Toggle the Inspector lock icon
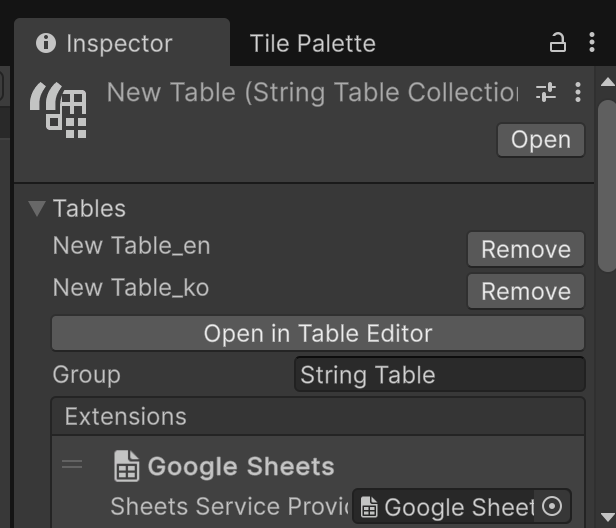Viewport: 616px width, 528px height. tap(558, 43)
